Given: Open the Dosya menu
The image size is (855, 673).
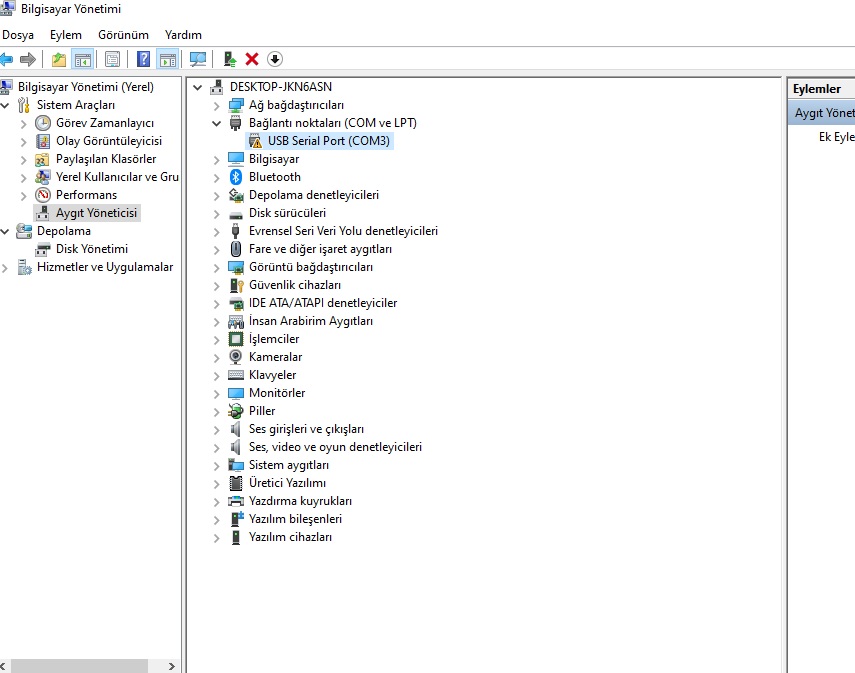Looking at the screenshot, I should [17, 35].
